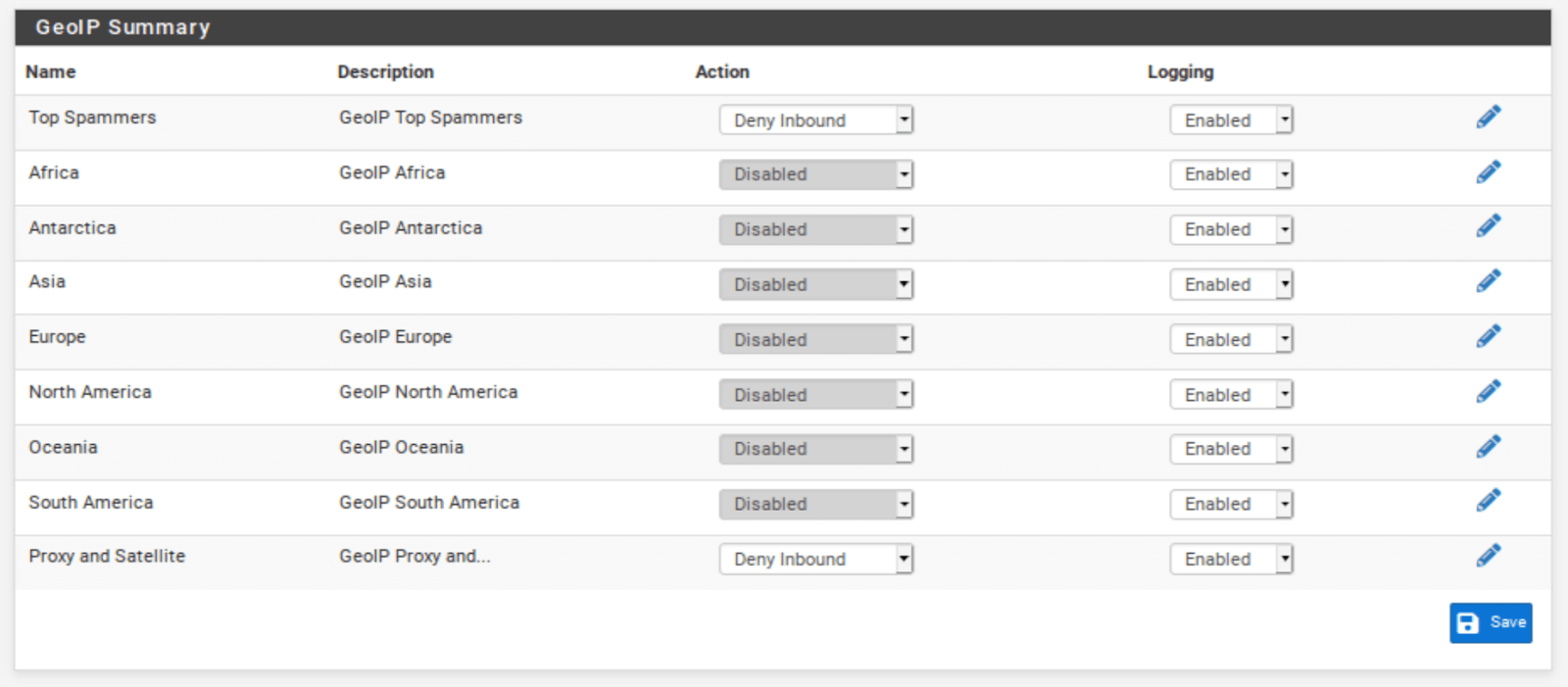Open Europe's Disabled action dropdown
Image resolution: width=1568 pixels, height=687 pixels.
pos(816,339)
